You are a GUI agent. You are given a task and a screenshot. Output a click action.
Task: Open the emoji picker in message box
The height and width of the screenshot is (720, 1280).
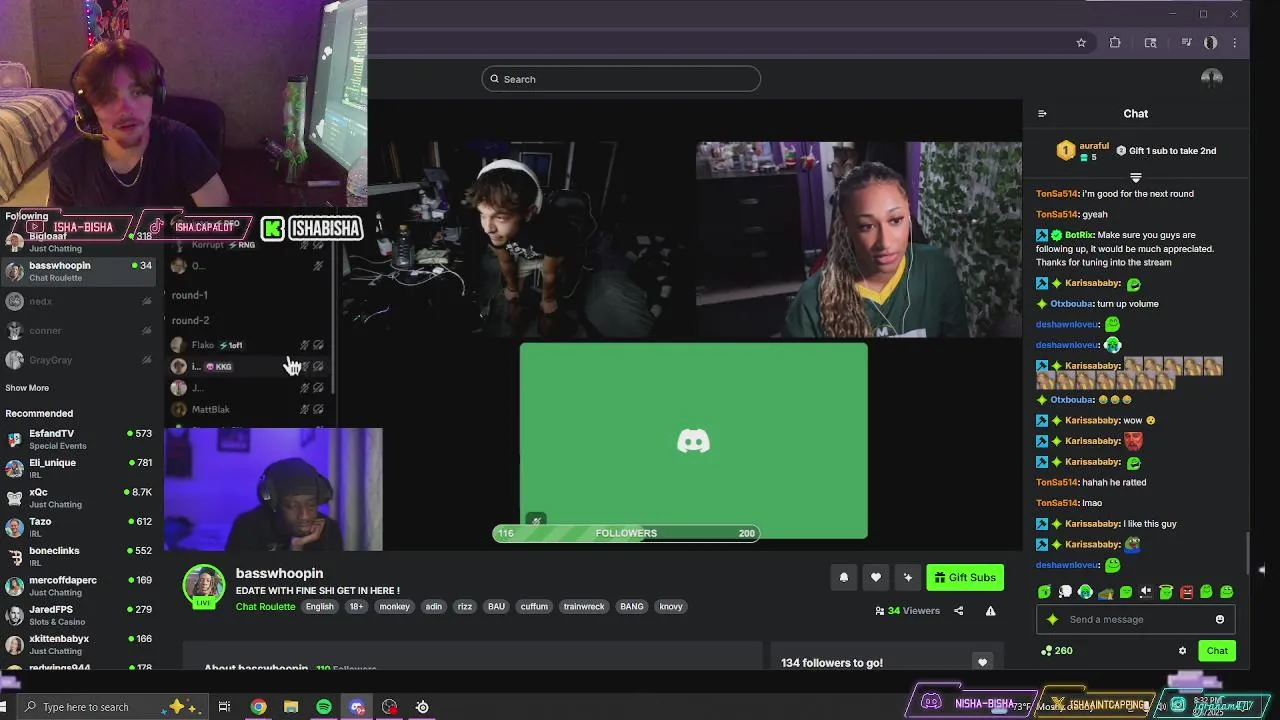coord(1220,619)
